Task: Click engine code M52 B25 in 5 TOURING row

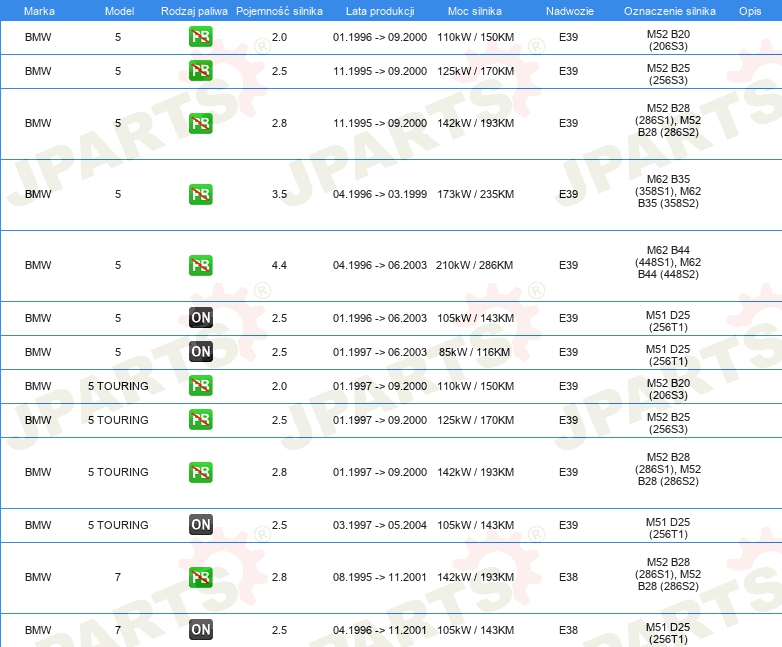Action: (x=668, y=423)
